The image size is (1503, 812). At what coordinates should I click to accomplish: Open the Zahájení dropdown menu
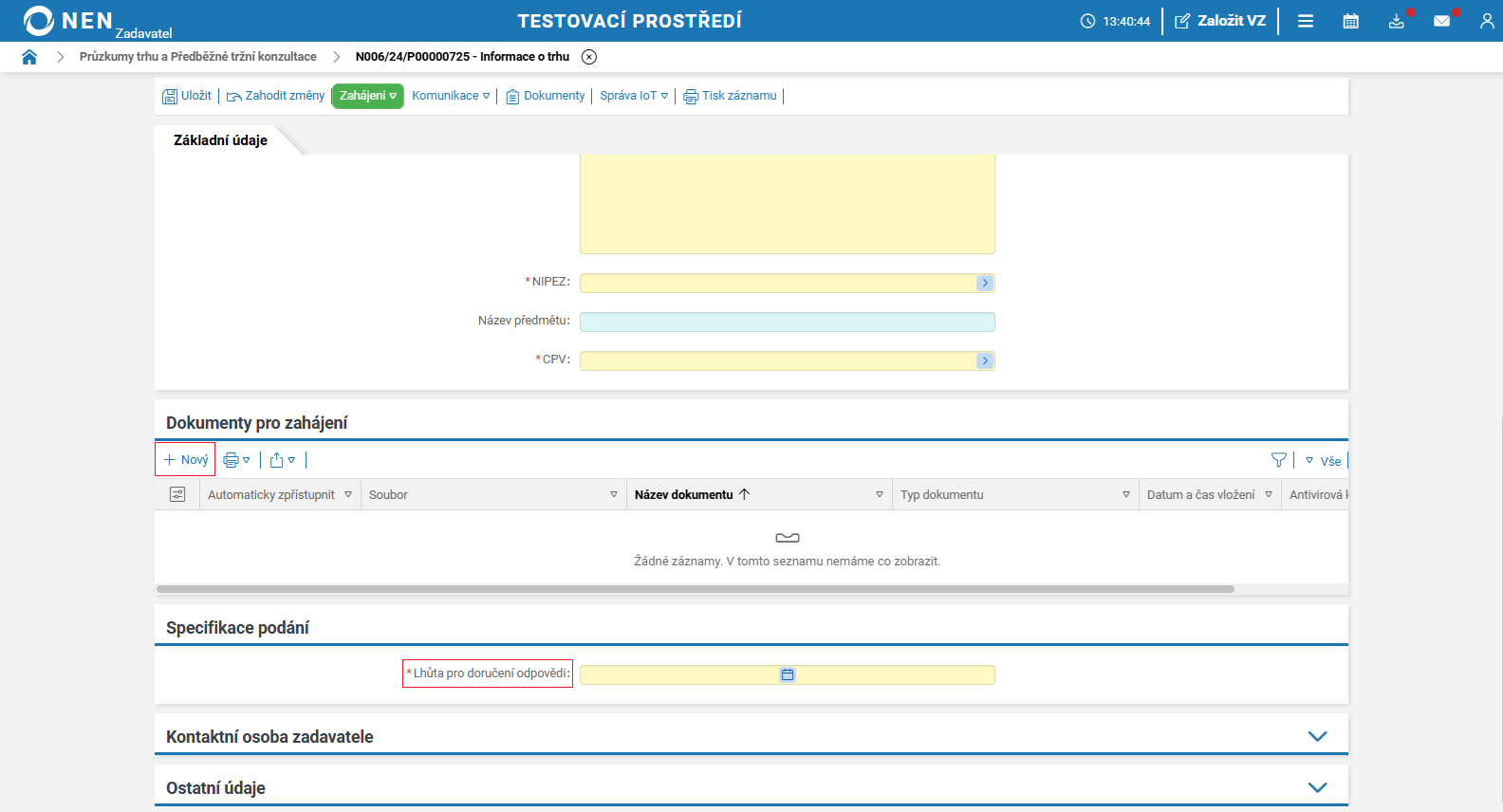(368, 96)
